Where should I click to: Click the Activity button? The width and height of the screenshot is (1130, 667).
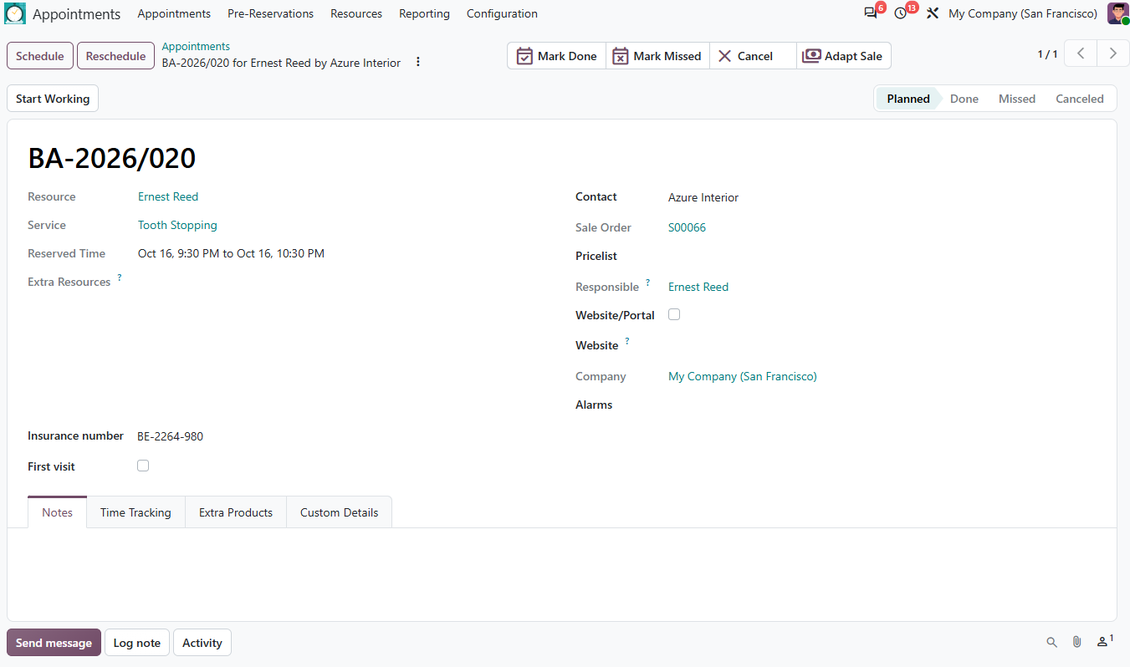[202, 643]
